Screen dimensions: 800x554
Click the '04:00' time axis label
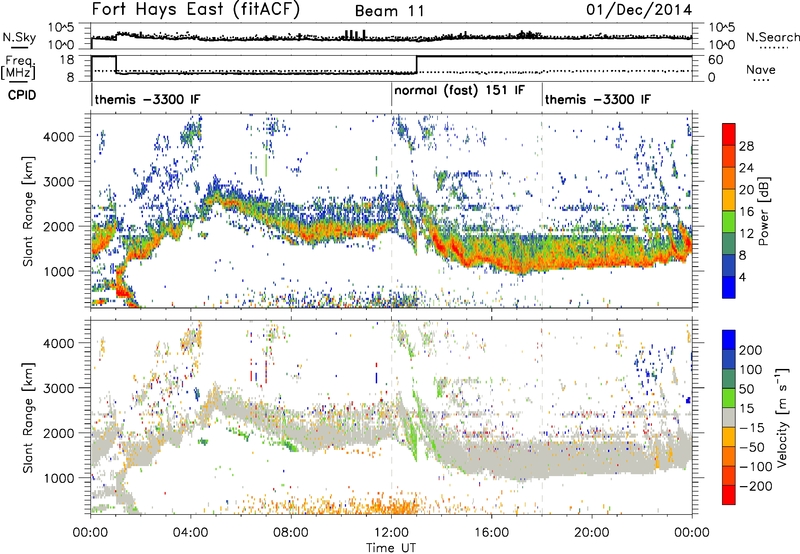(x=191, y=533)
